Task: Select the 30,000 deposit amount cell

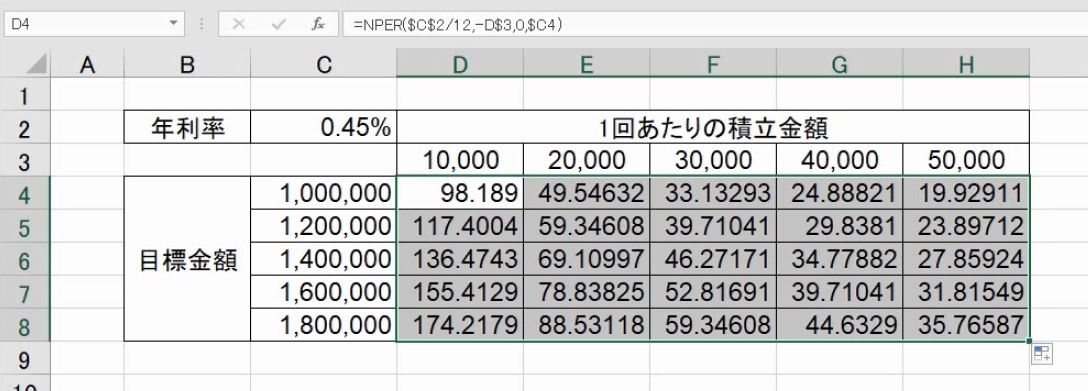Action: click(x=713, y=160)
